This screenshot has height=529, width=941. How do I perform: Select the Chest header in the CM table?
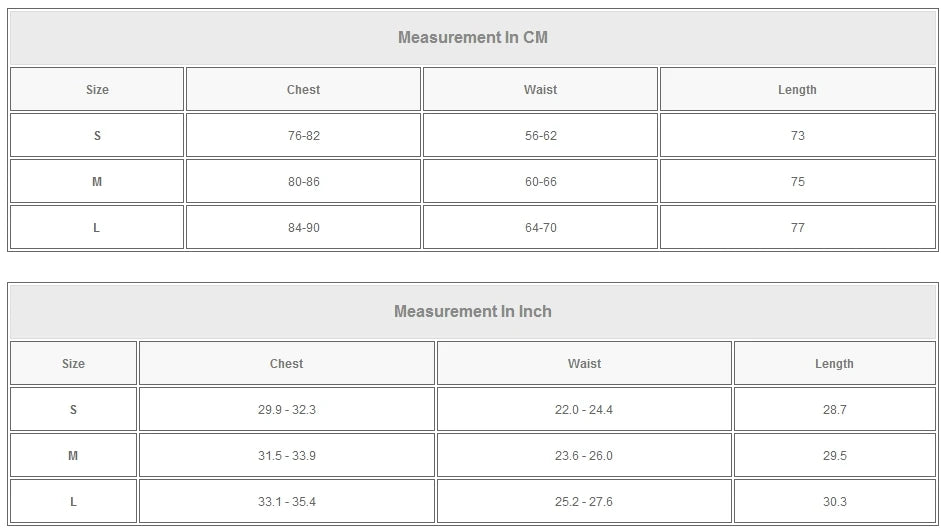pyautogui.click(x=303, y=90)
